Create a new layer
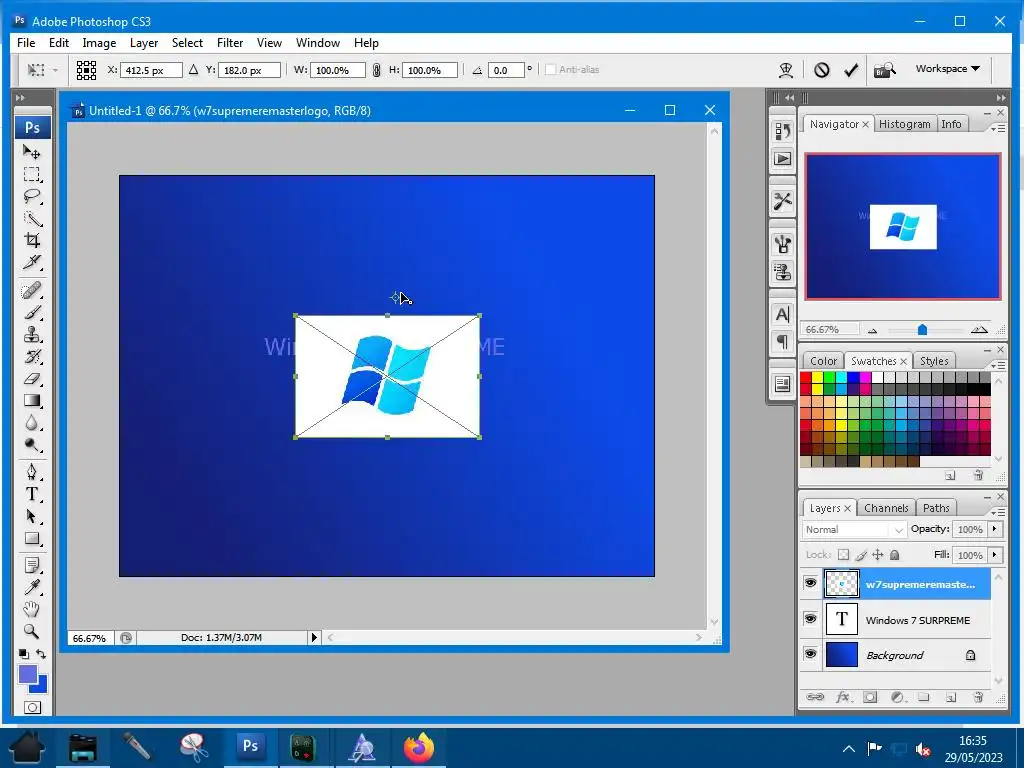1024x768 pixels. click(x=950, y=697)
